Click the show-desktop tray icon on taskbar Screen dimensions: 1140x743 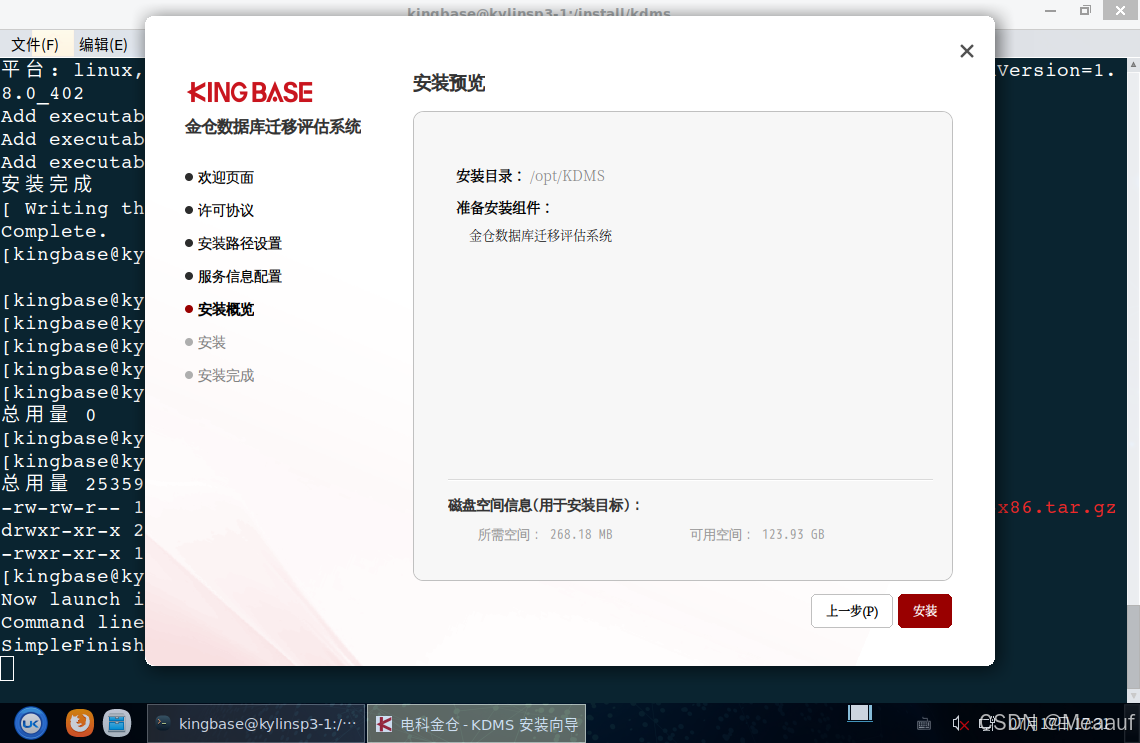pos(860,713)
